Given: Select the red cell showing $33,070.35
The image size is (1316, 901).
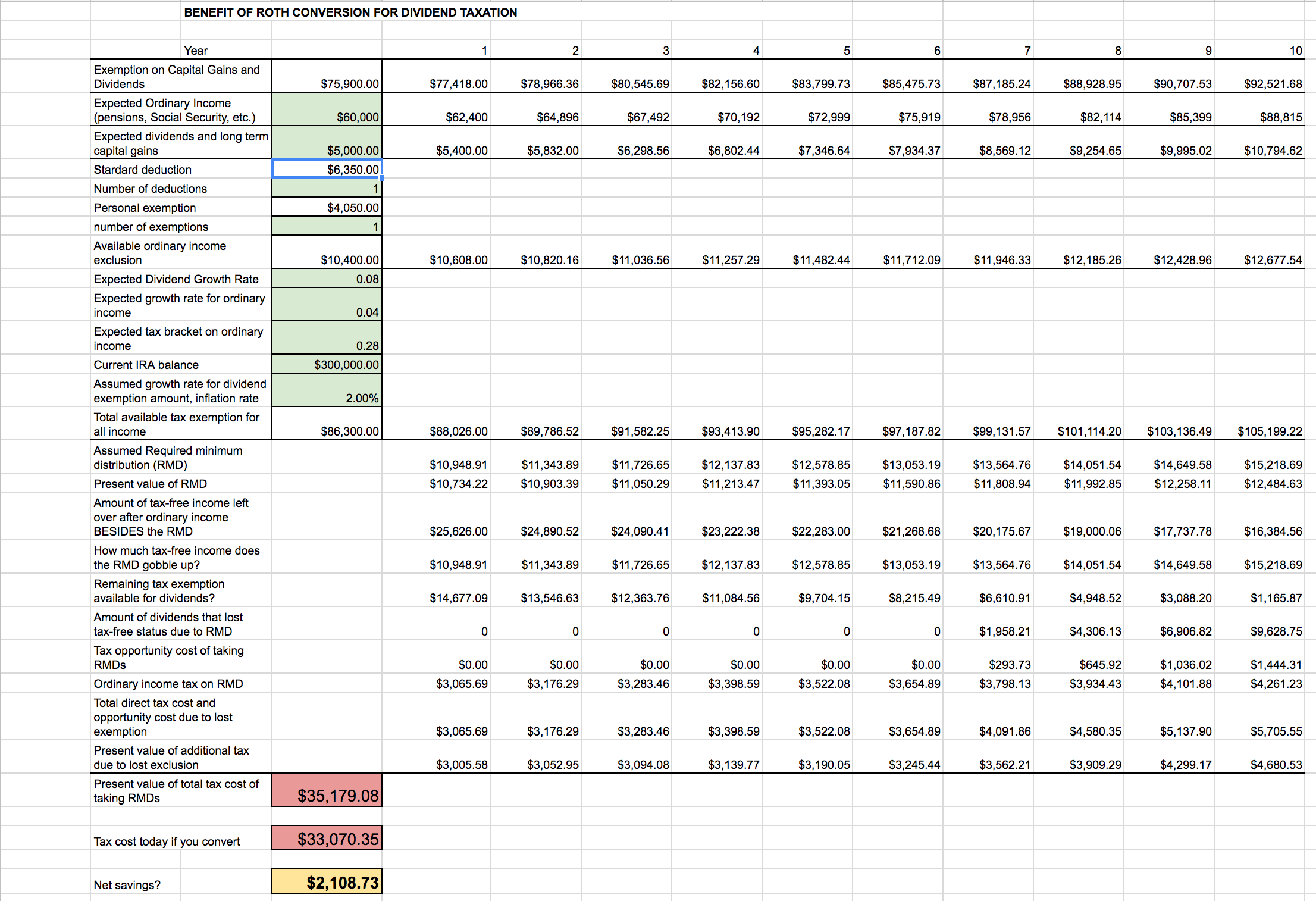Looking at the screenshot, I should (x=326, y=839).
